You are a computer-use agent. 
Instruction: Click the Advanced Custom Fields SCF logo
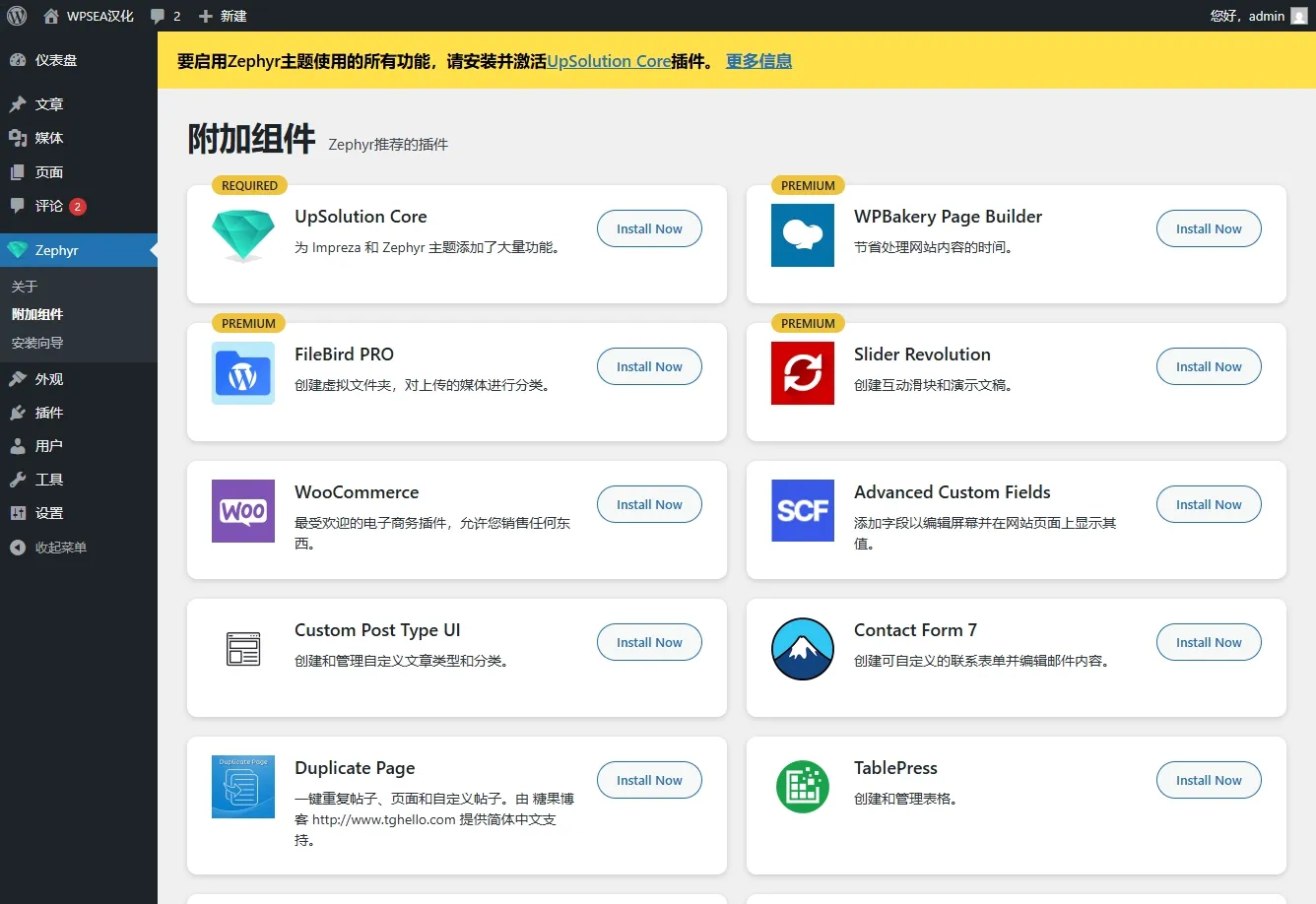(x=803, y=511)
